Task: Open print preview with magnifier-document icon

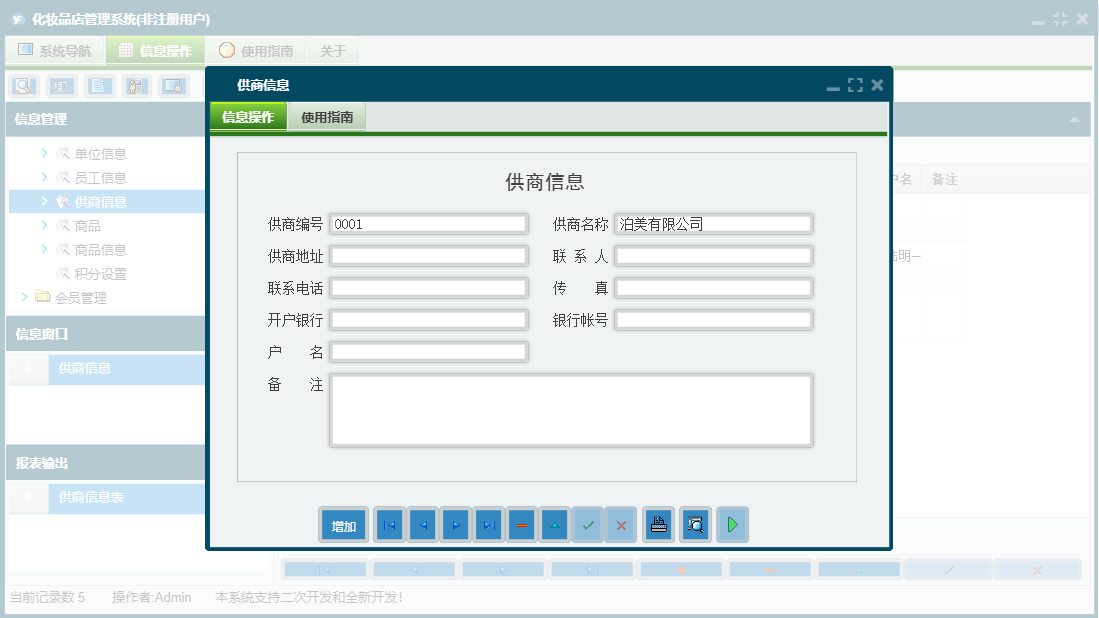Action: tap(695, 524)
